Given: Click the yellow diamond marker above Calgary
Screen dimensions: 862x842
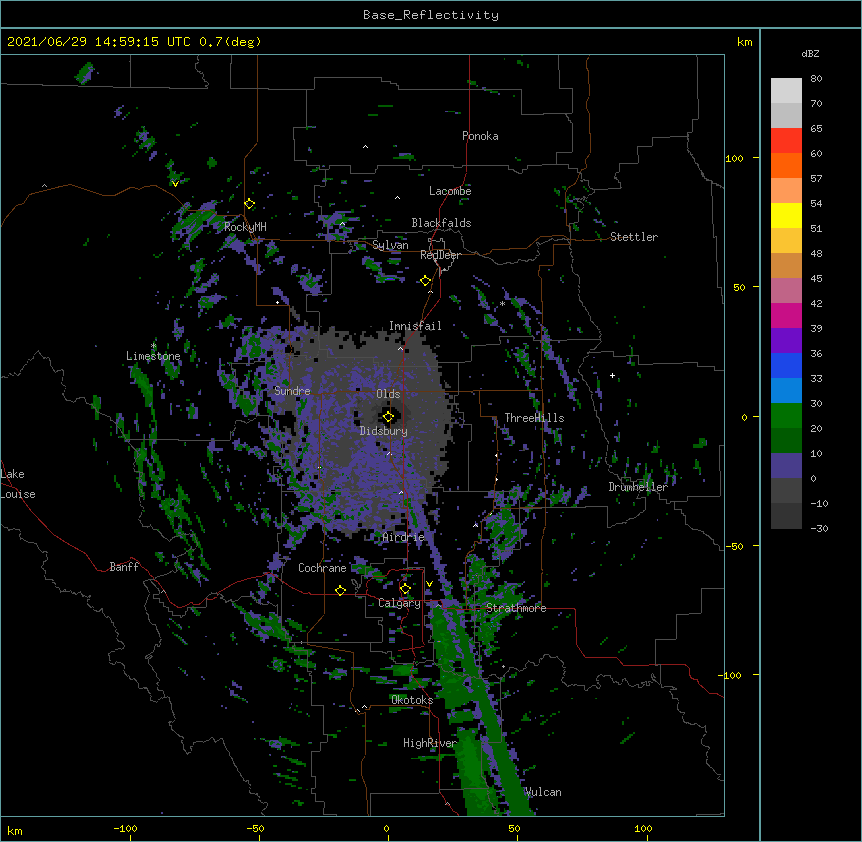Looking at the screenshot, I should 405,589.
